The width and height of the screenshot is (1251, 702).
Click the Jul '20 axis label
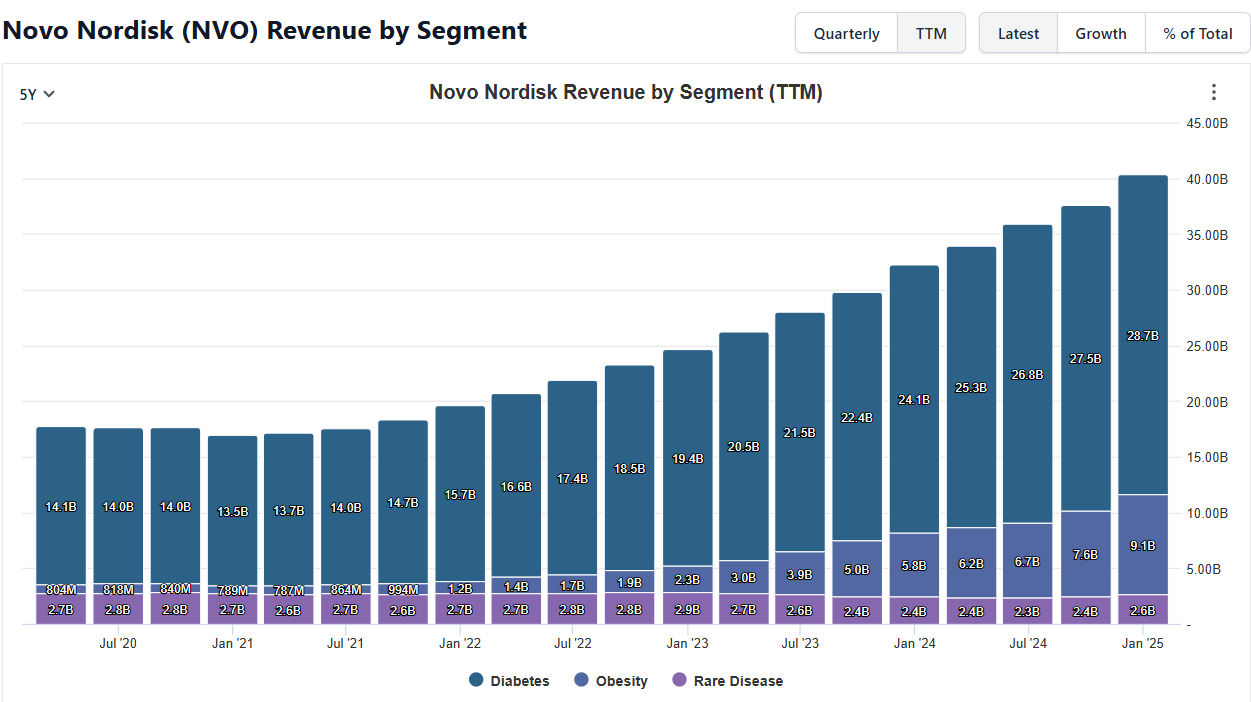(118, 643)
